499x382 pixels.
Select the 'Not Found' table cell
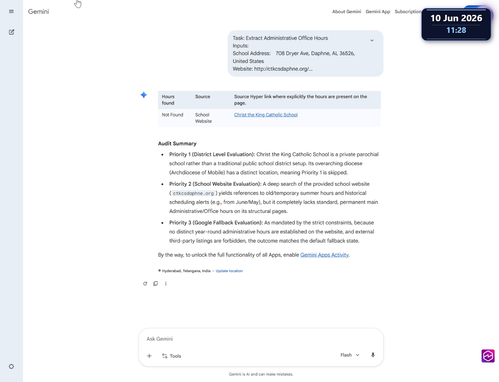click(x=172, y=115)
